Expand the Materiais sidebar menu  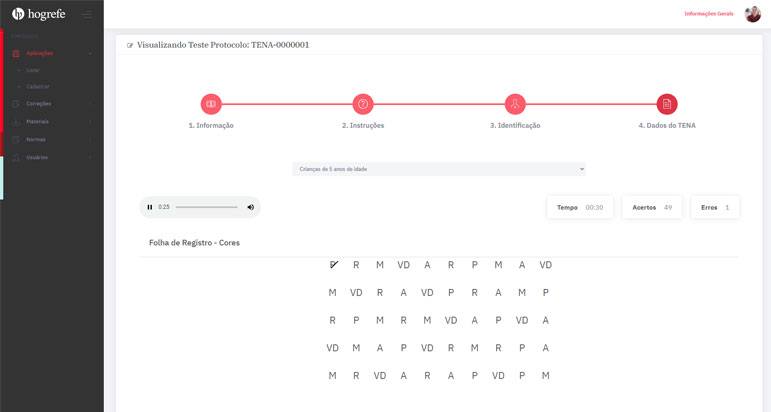click(x=50, y=121)
